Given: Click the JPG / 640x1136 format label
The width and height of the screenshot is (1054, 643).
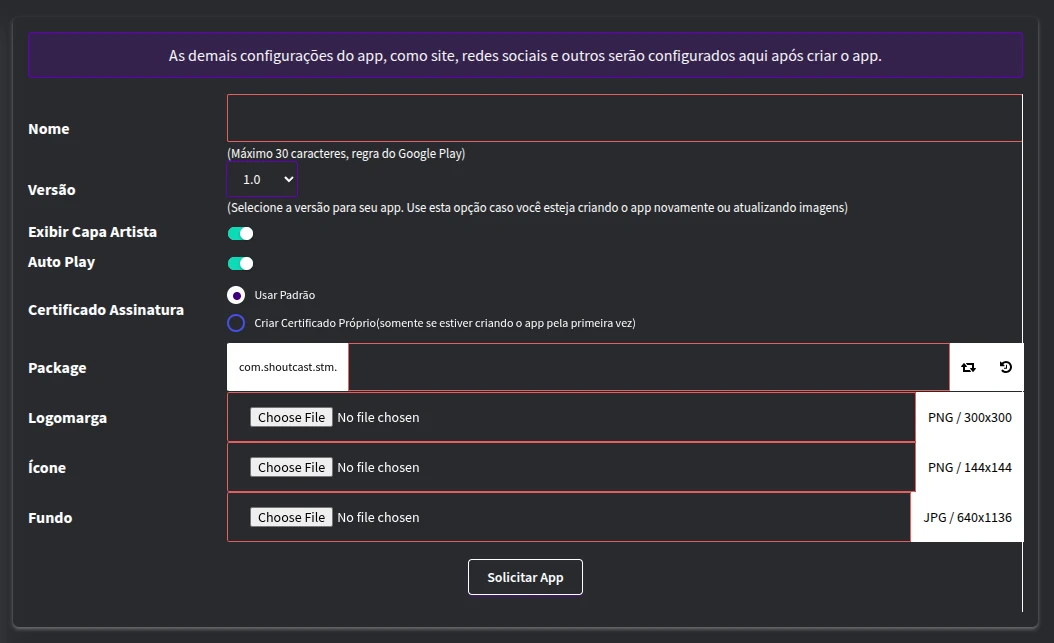Looking at the screenshot, I should click(967, 517).
